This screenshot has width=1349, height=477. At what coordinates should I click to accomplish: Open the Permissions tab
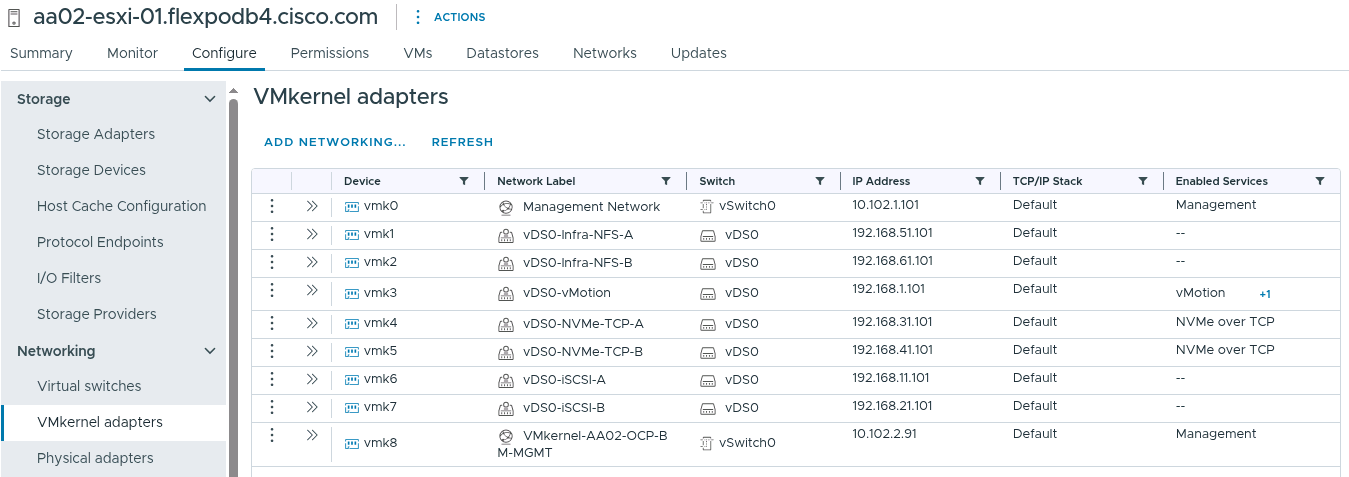click(x=330, y=53)
